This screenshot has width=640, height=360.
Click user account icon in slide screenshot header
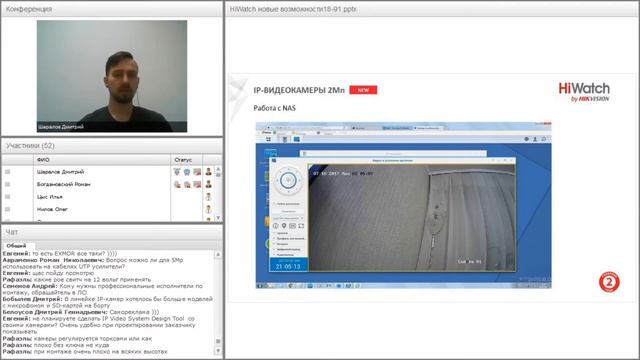535,139
